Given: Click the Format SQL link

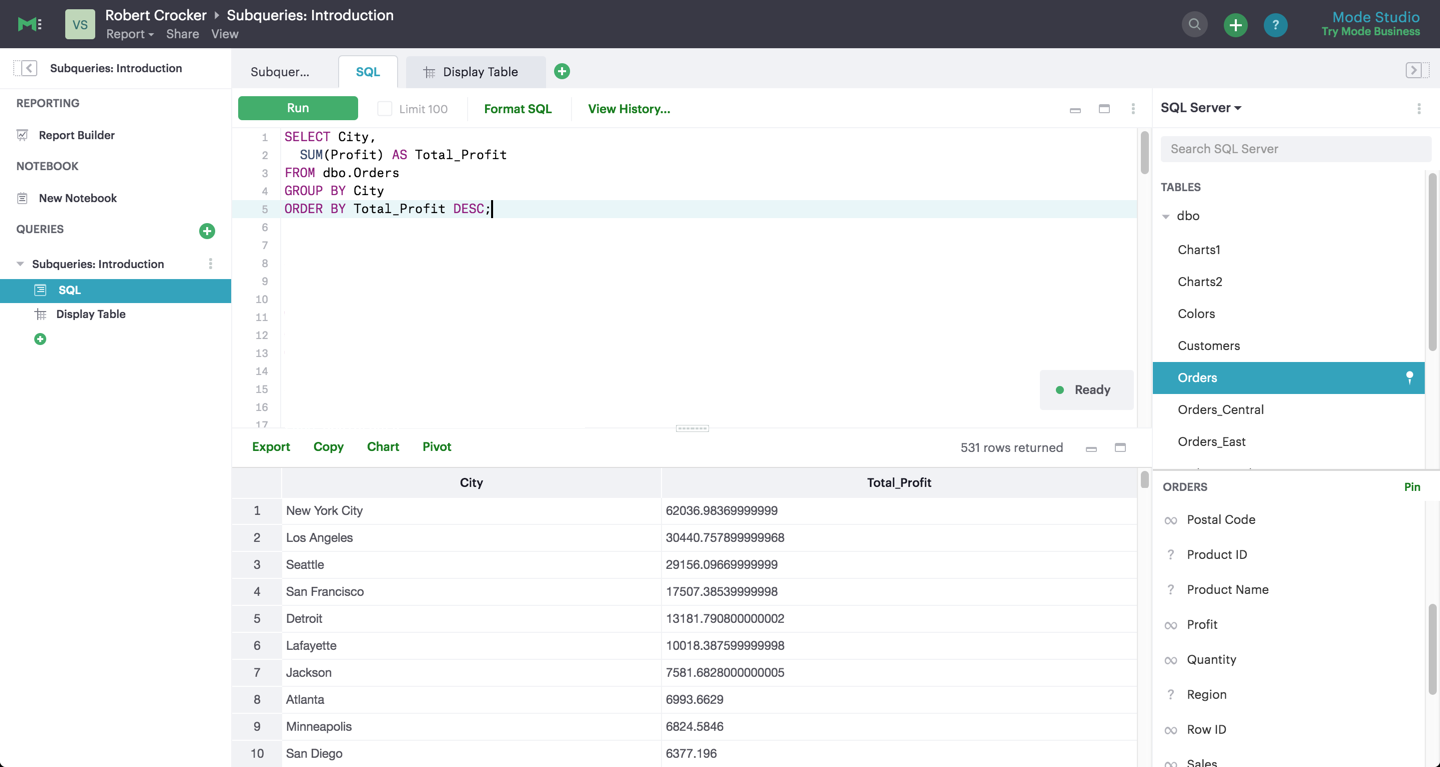Looking at the screenshot, I should tap(518, 109).
